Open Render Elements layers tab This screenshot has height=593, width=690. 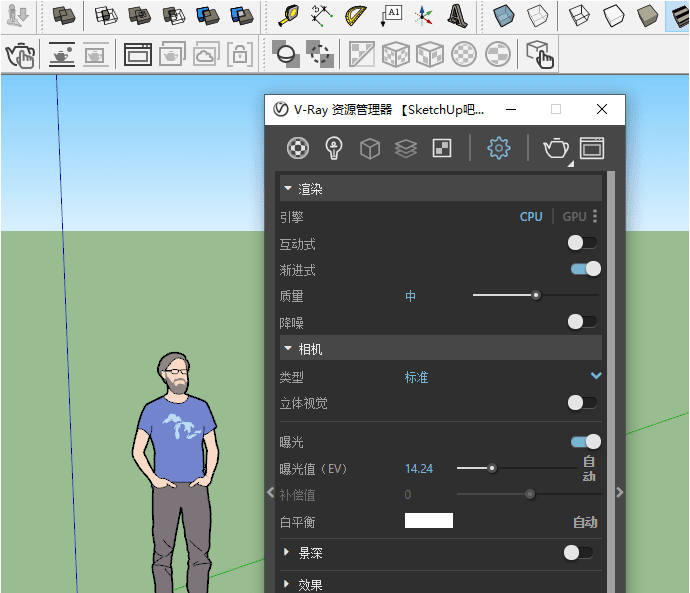(x=406, y=148)
